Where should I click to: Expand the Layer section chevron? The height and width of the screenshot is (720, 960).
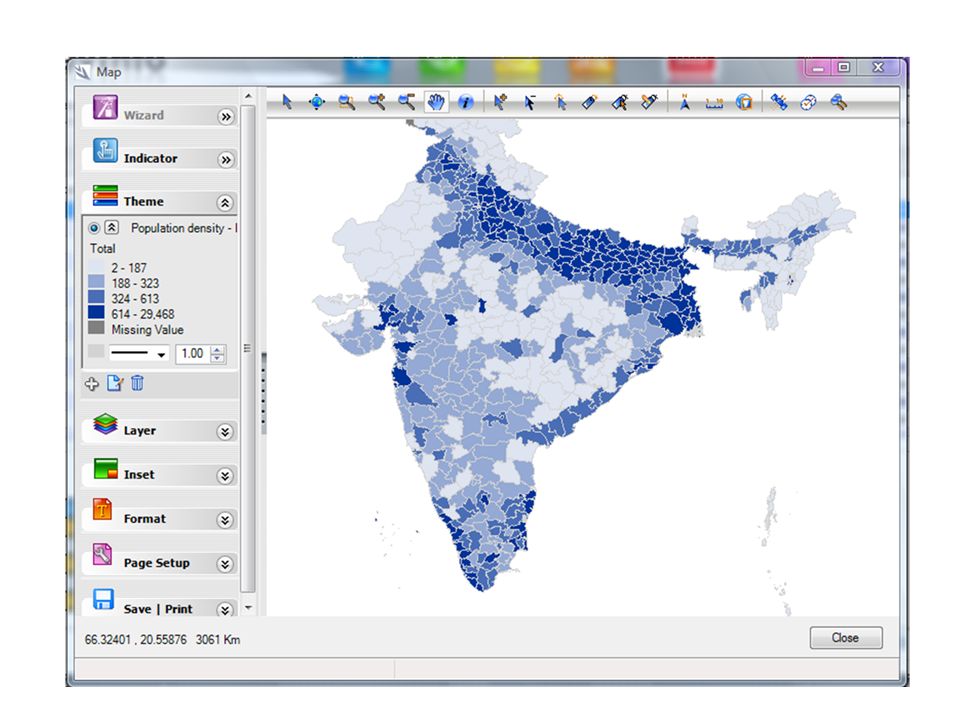pyautogui.click(x=225, y=432)
